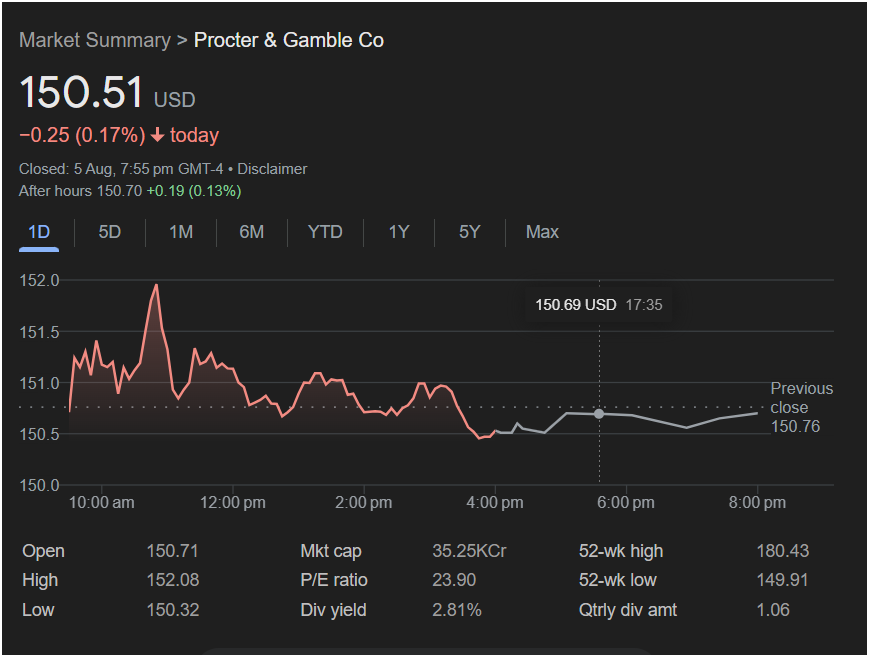Click the 150.0 y-axis label
Viewport: 869px width, 657px height.
[x=39, y=486]
